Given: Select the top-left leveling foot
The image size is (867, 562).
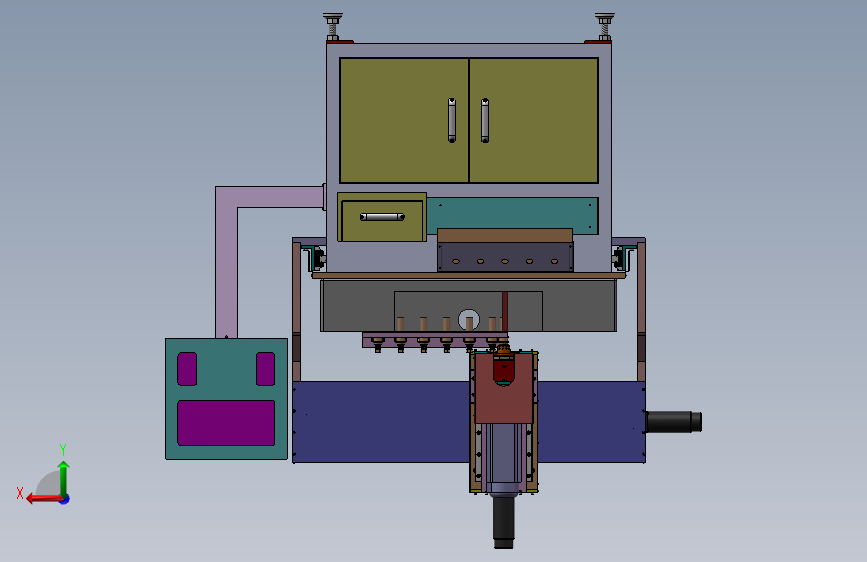Looking at the screenshot, I should pyautogui.click(x=333, y=27).
